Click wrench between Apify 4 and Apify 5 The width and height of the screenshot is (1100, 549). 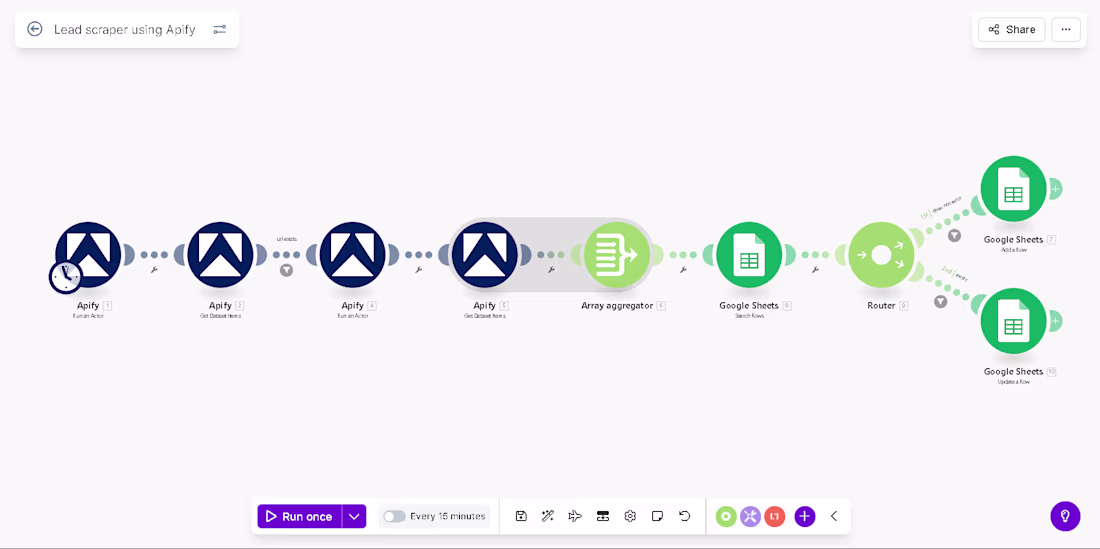[419, 269]
